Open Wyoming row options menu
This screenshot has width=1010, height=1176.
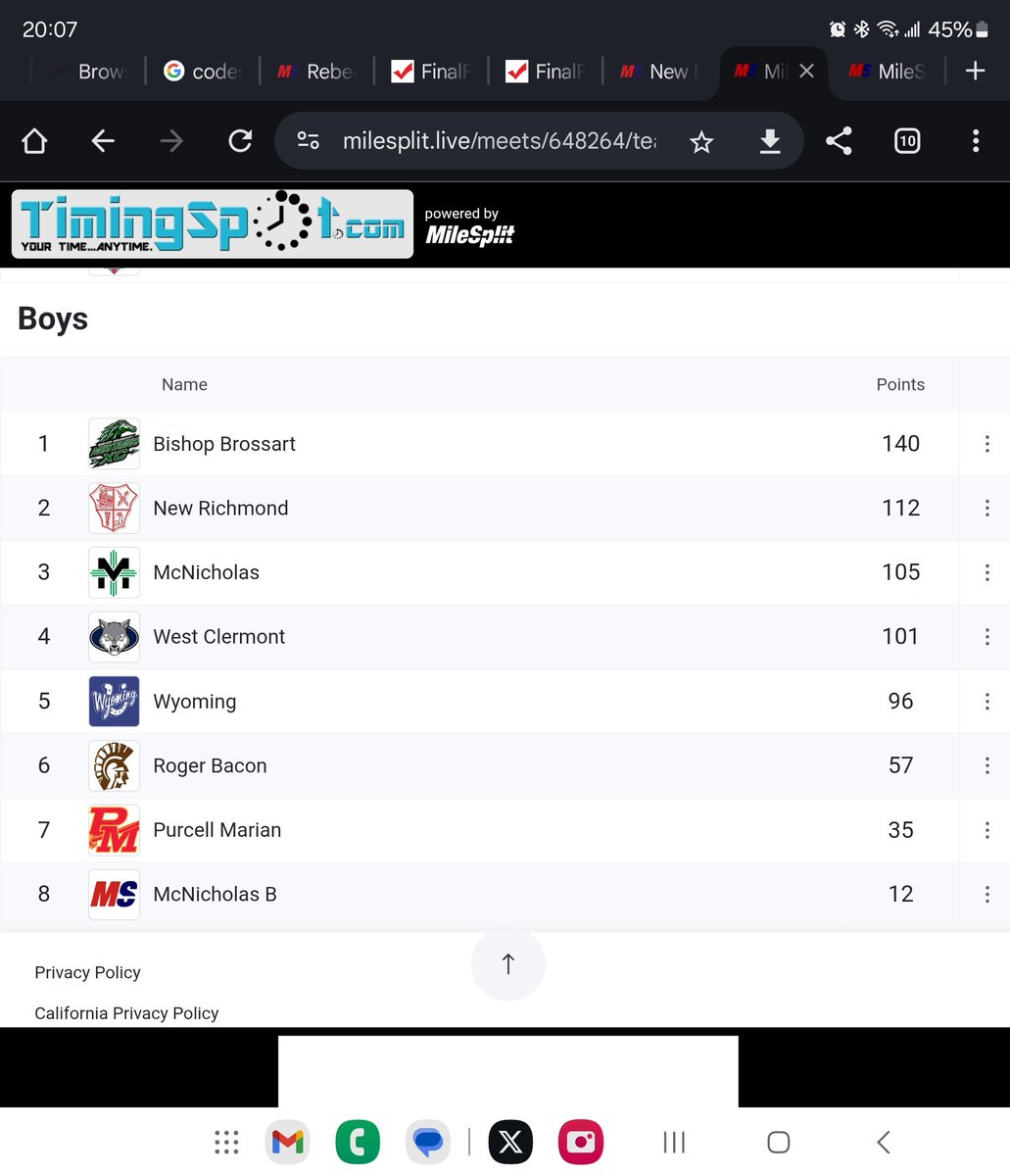[986, 701]
